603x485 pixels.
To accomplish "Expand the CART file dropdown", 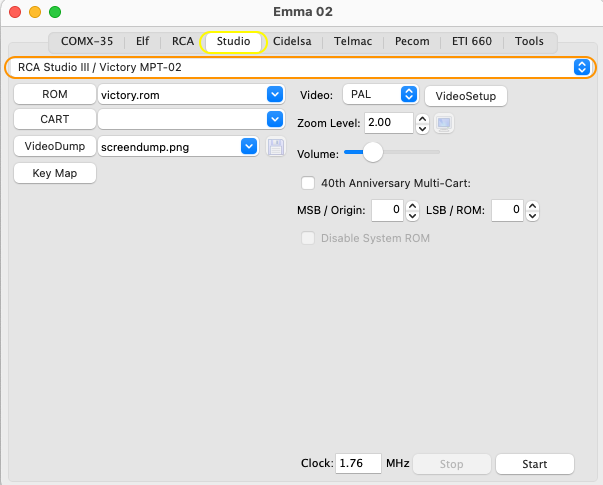I will click(275, 120).
